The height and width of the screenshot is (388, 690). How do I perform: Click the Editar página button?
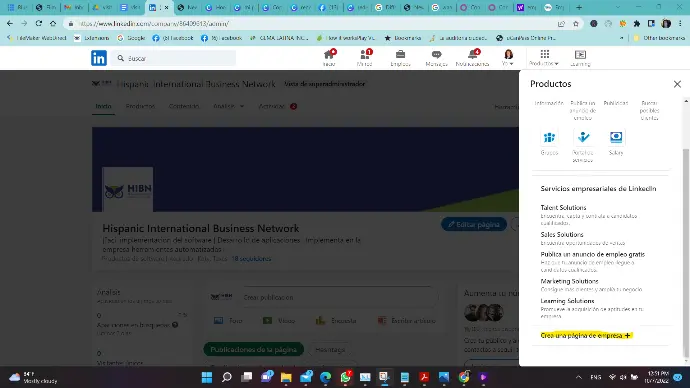pos(474,224)
